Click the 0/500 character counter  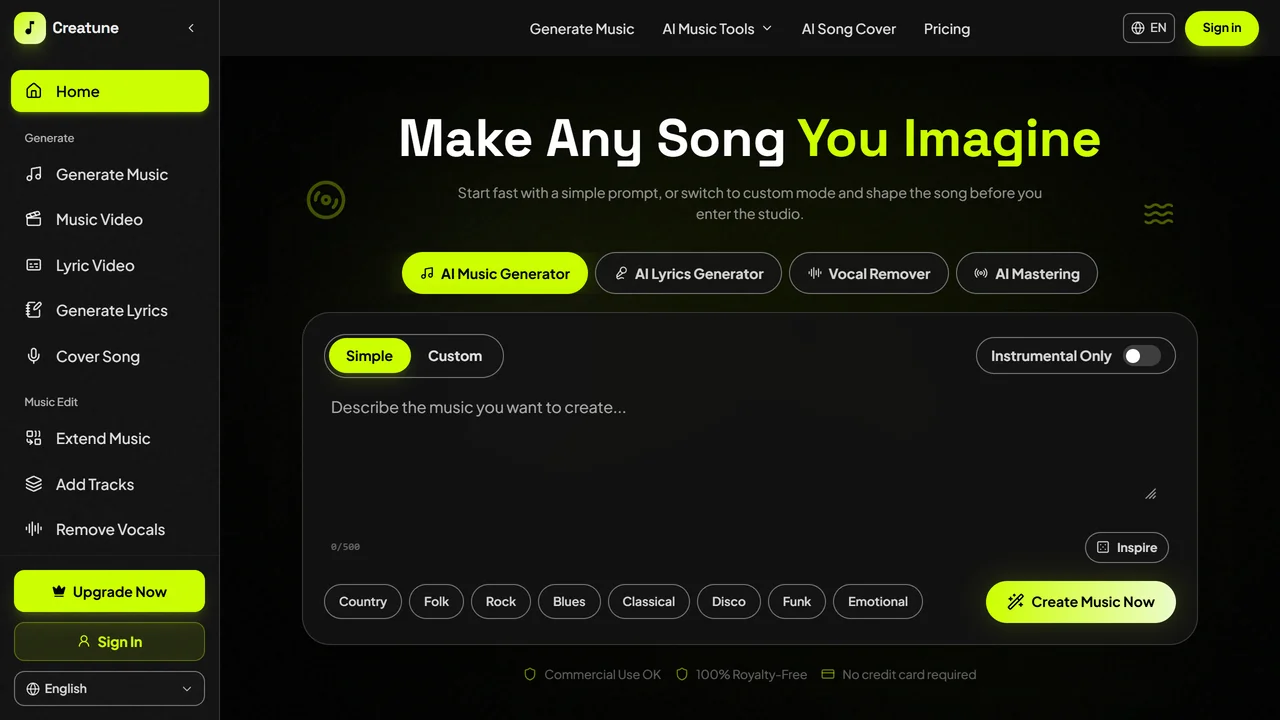tap(345, 547)
